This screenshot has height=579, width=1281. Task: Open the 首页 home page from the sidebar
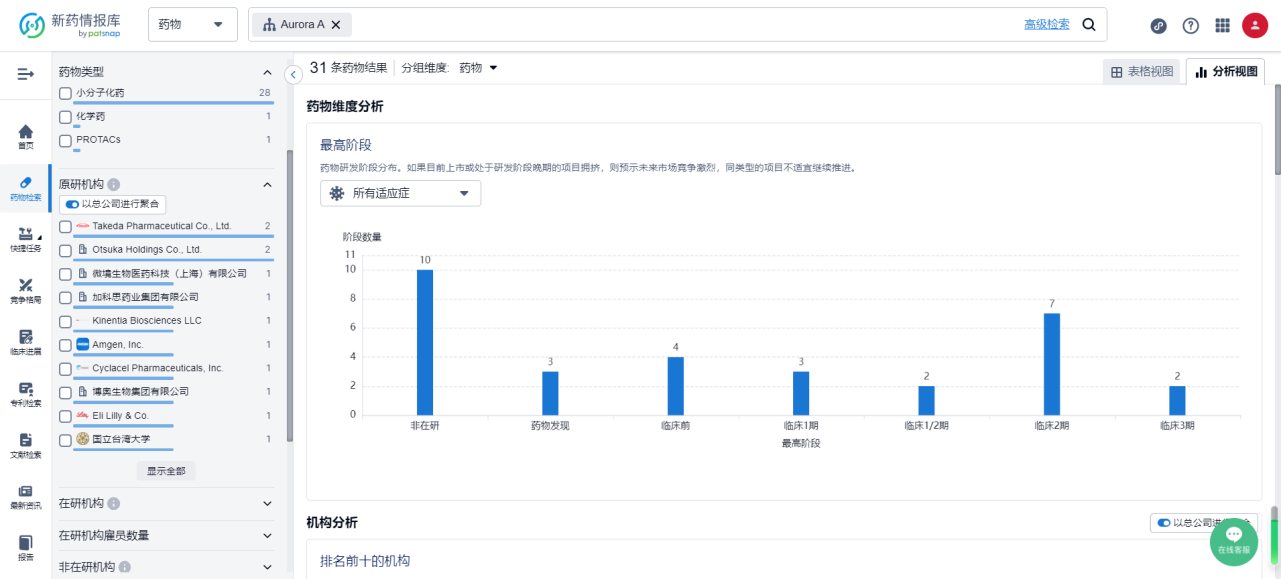click(24, 138)
